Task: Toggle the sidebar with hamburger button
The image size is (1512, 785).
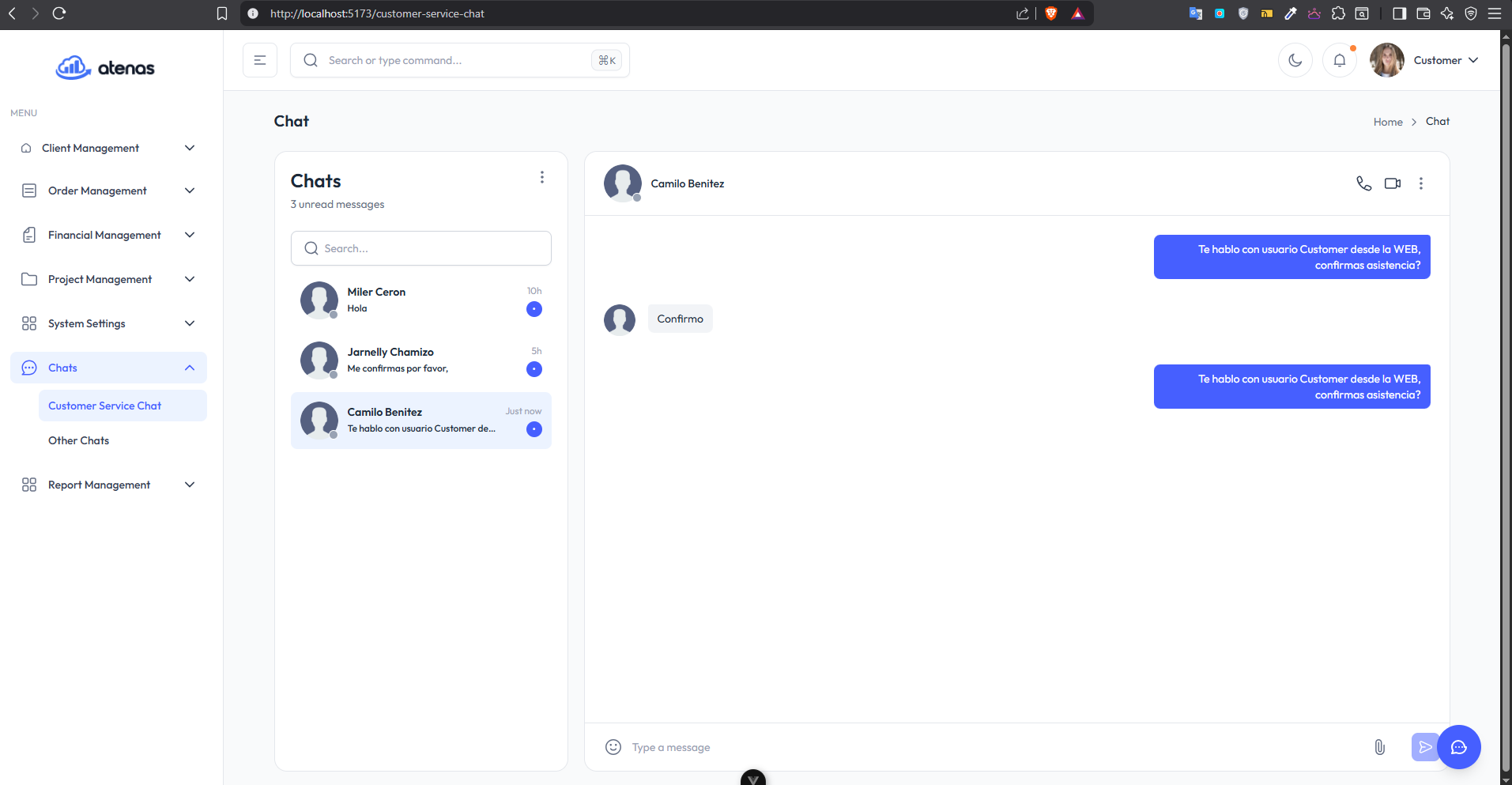Action: click(260, 60)
